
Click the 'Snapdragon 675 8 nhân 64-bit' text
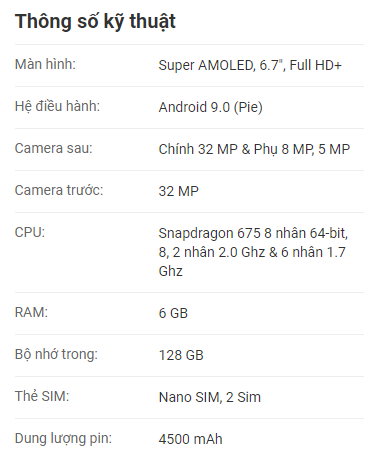point(253,233)
